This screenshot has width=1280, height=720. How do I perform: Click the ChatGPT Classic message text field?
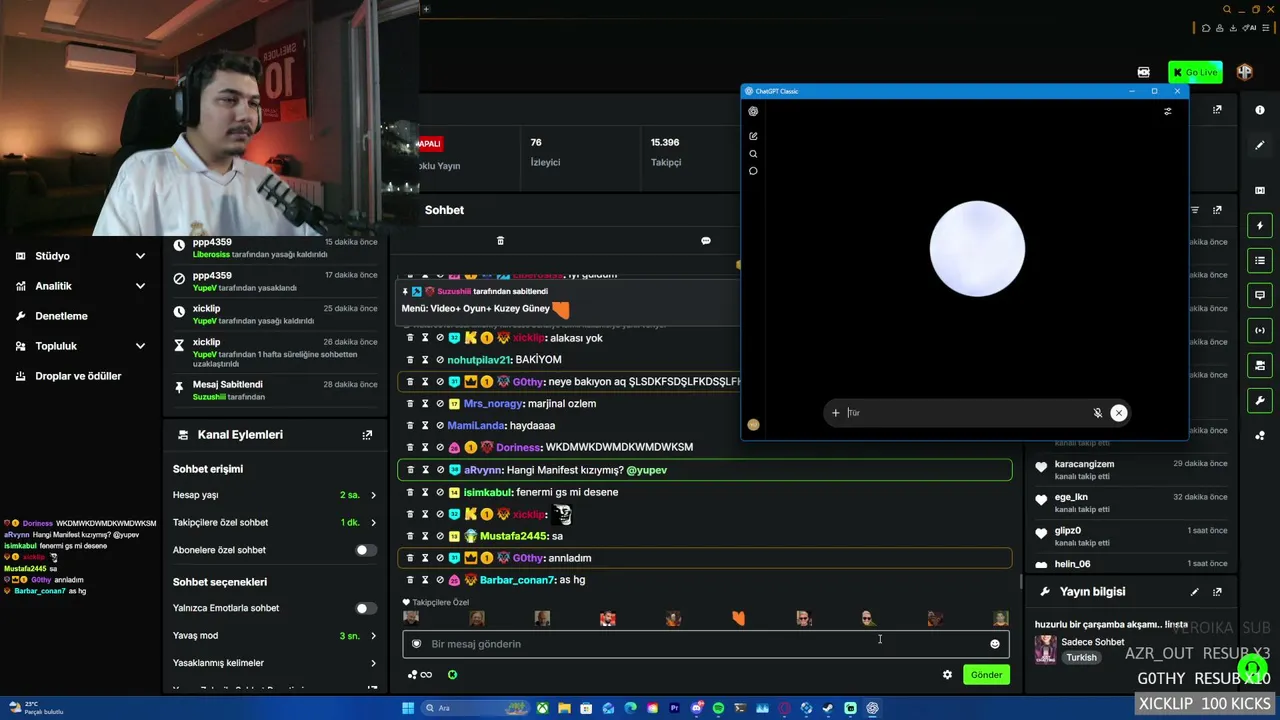pos(966,413)
